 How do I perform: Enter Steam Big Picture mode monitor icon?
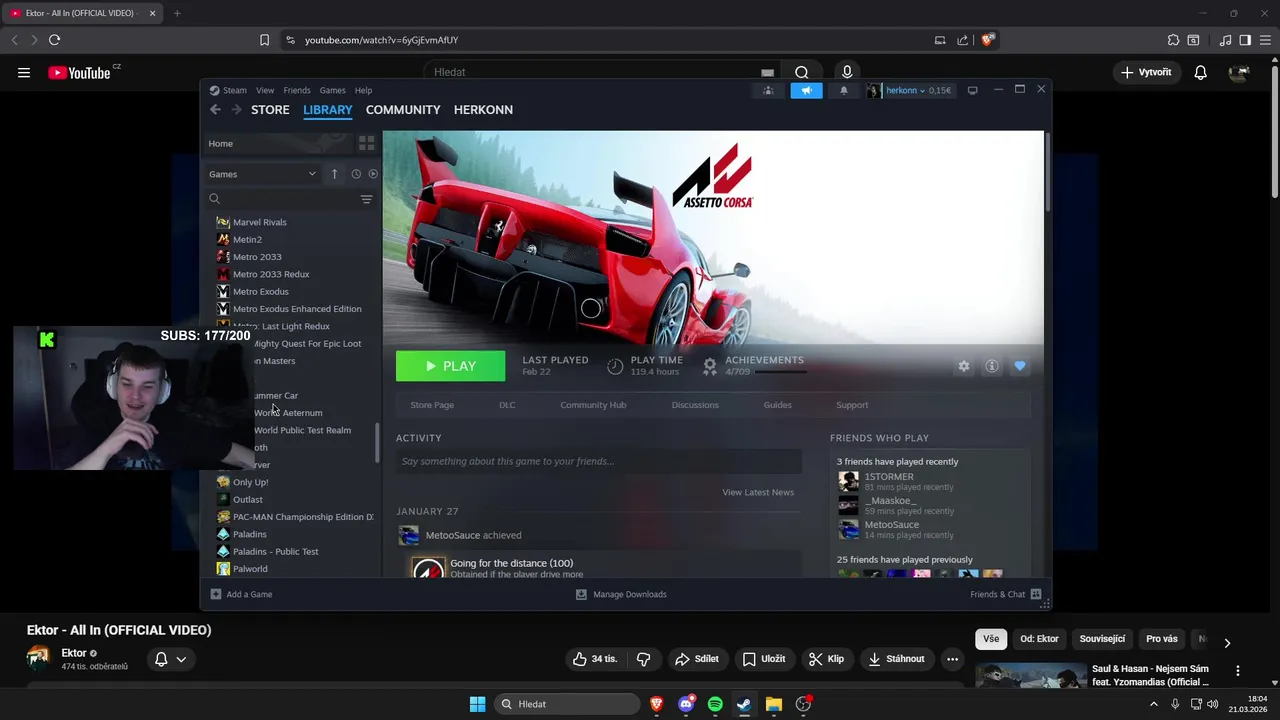(x=972, y=90)
